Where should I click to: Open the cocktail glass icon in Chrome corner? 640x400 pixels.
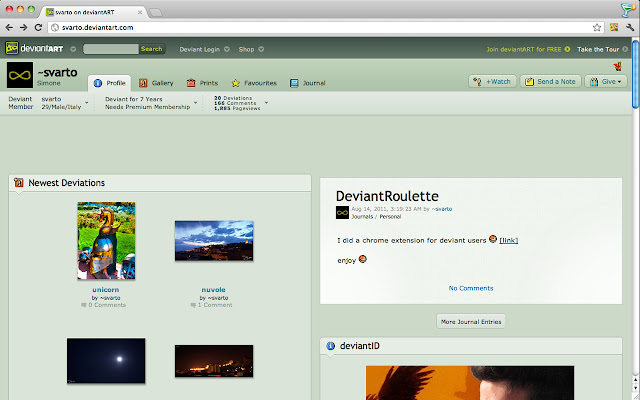(x=628, y=9)
